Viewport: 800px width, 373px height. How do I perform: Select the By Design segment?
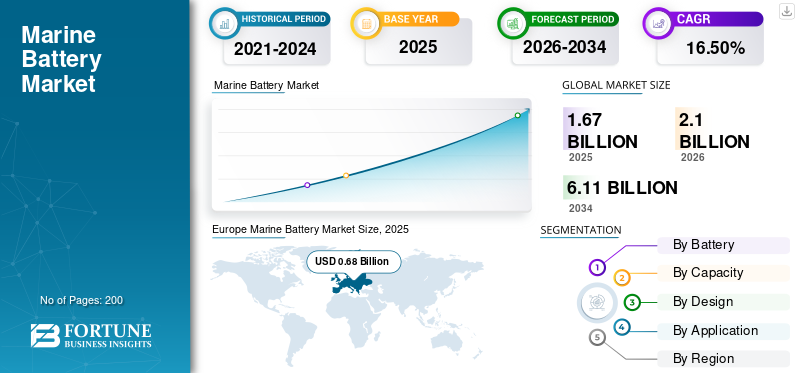tap(723, 302)
